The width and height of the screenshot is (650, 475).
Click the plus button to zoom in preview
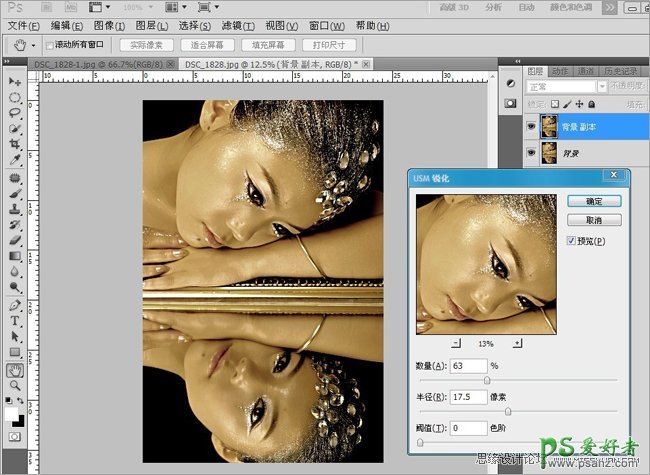(x=517, y=342)
